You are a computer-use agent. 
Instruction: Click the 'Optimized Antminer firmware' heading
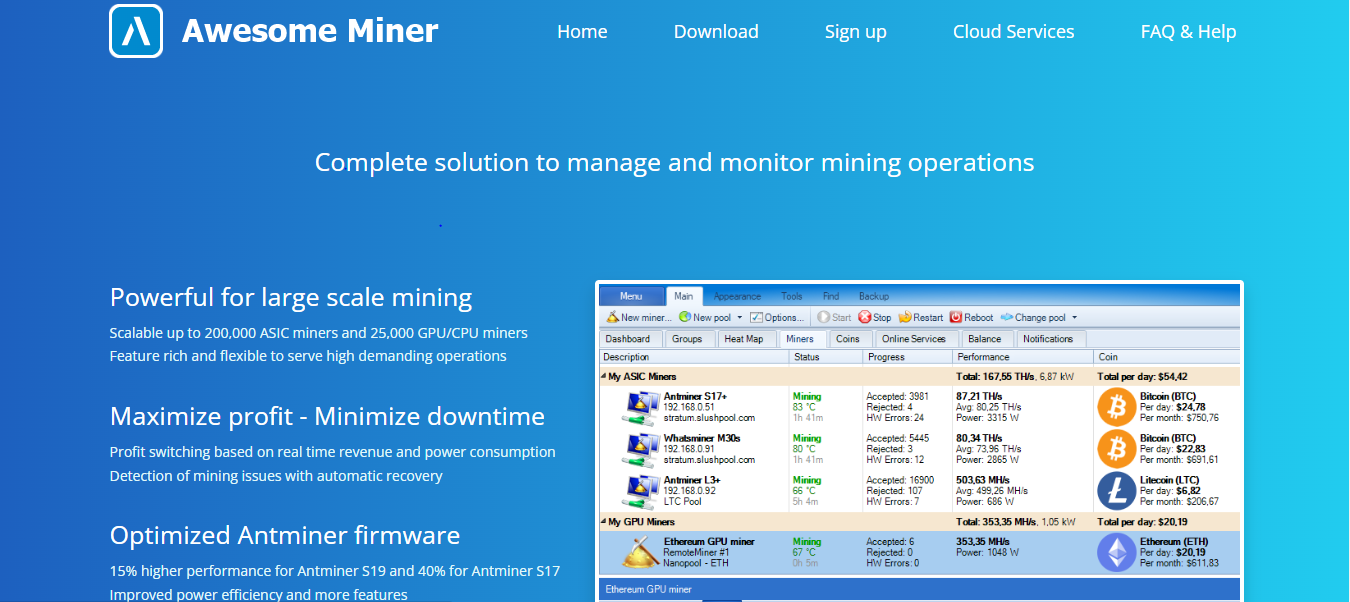point(285,535)
